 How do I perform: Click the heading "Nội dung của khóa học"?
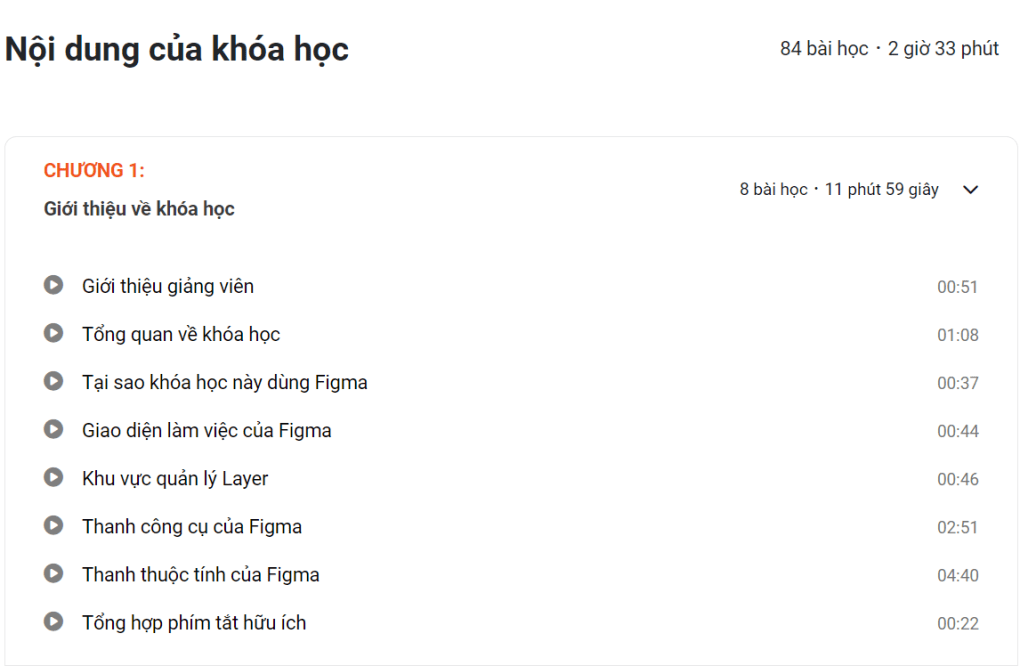177,48
